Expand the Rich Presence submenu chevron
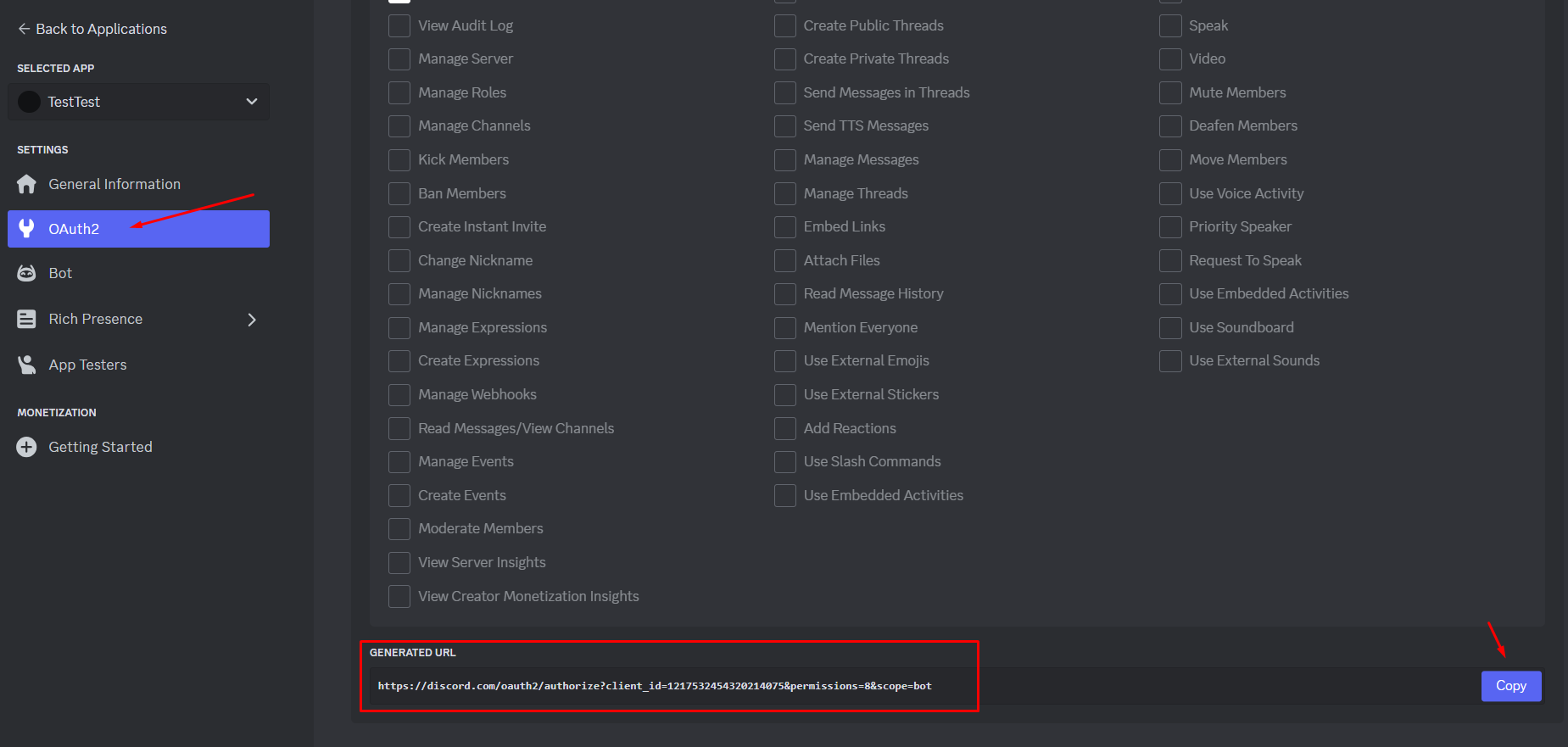 click(x=251, y=320)
